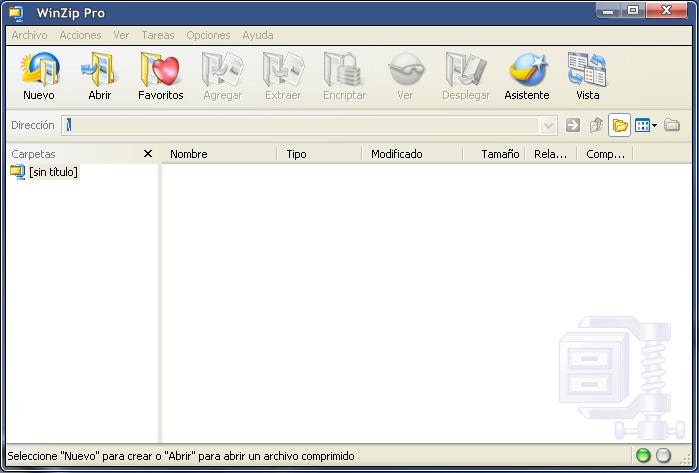Viewport: 699px width, 473px height.
Task: Open the Tareas menu
Action: point(158,35)
